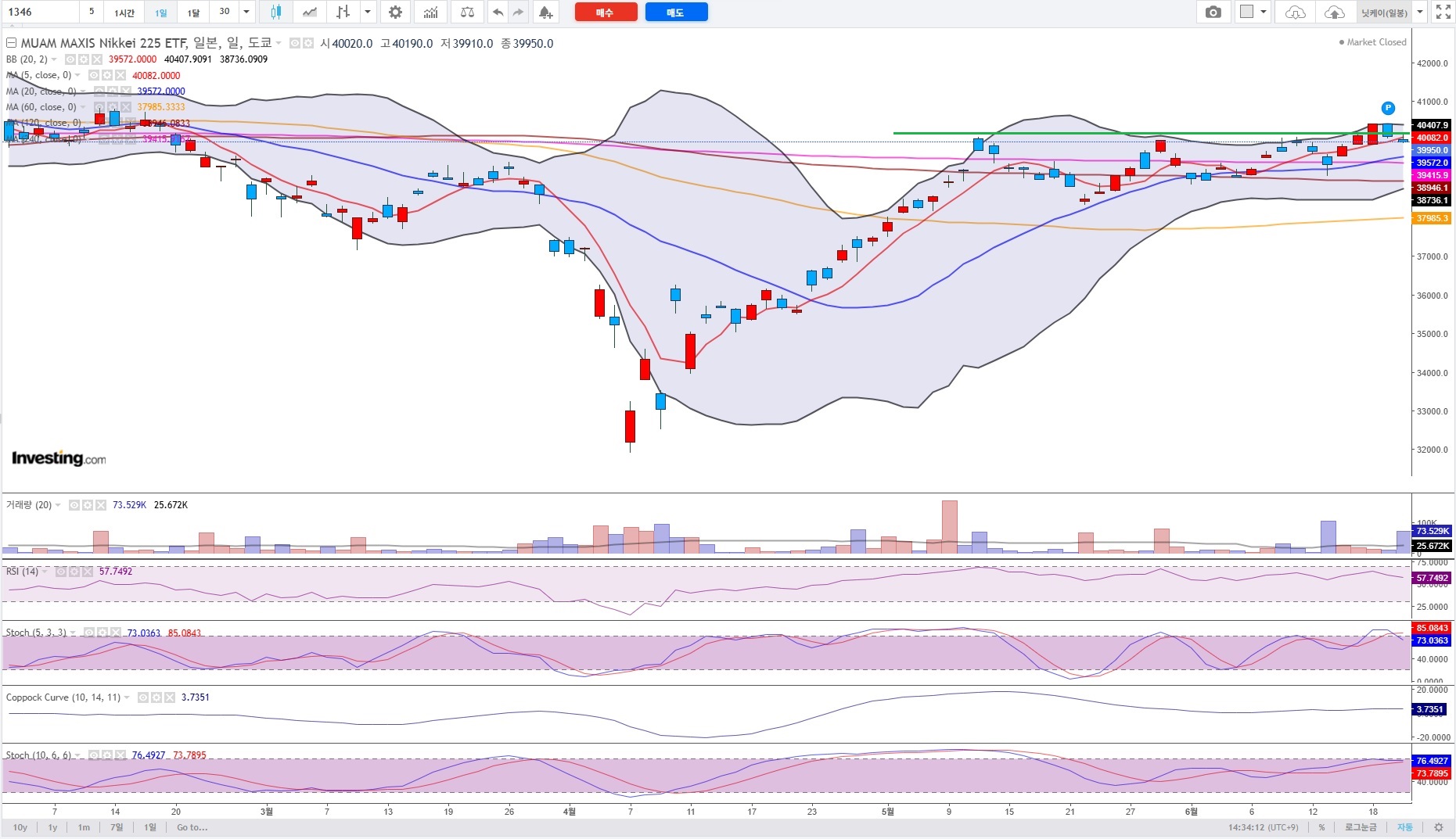Switch to the 1시간 interval
This screenshot has width=1456, height=839.
[124, 13]
